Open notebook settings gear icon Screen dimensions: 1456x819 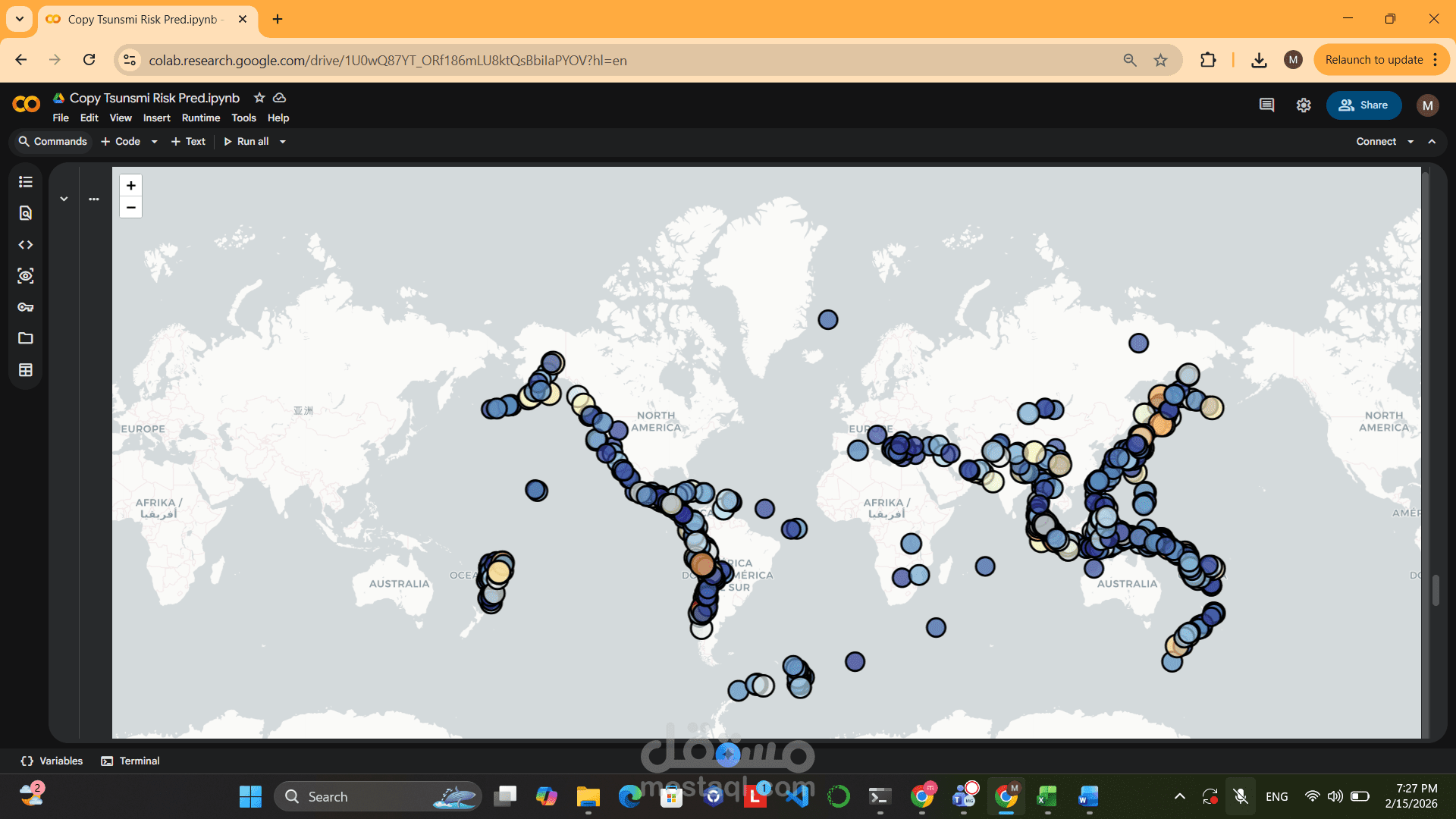1304,105
